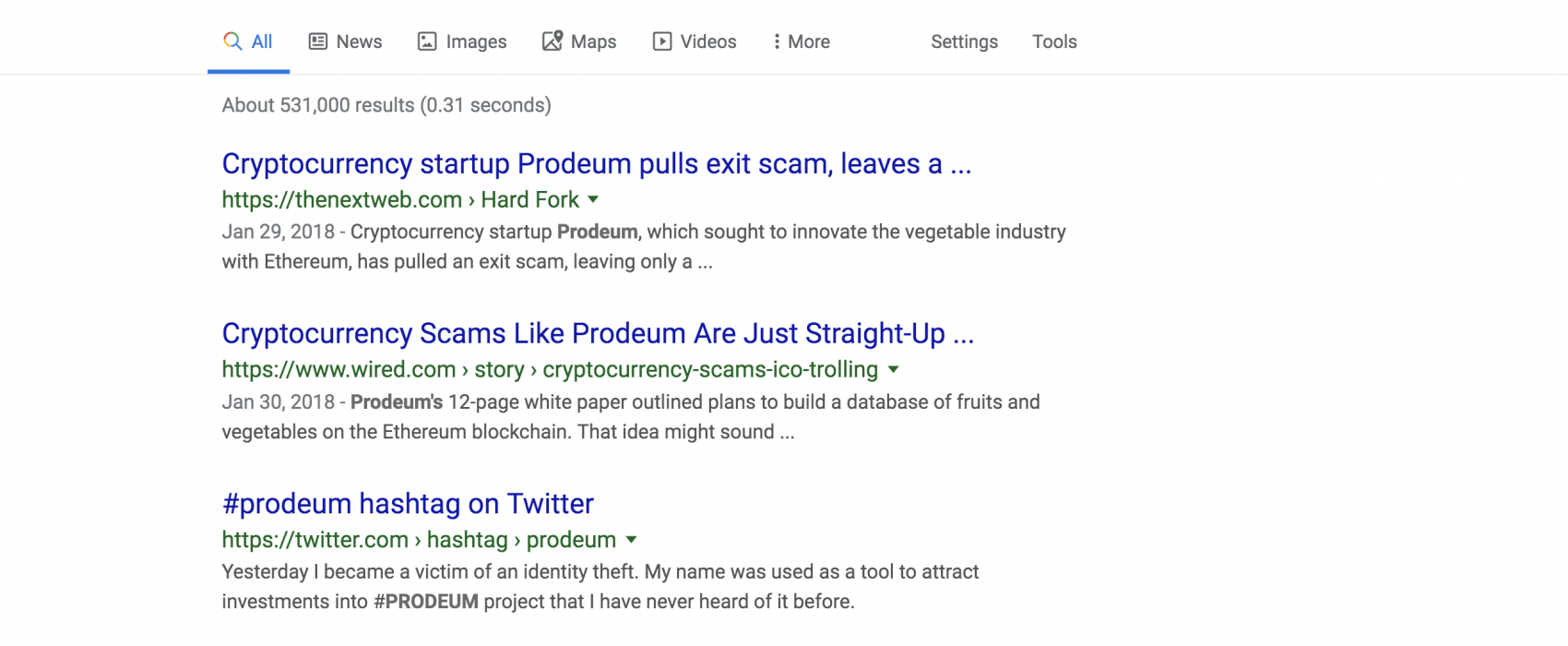Click the magnifying glass icon beside All

(232, 42)
